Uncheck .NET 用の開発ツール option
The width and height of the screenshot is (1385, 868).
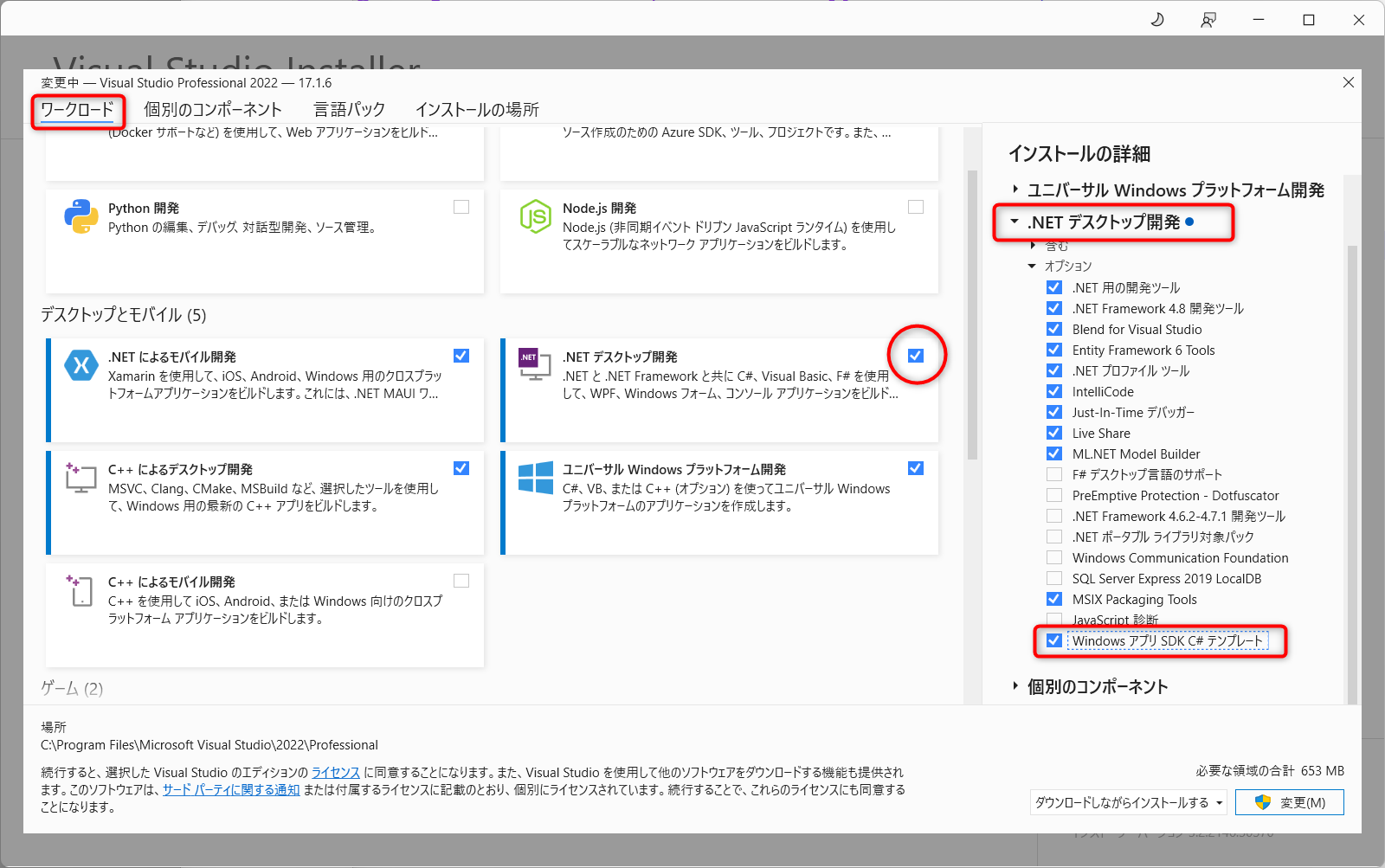point(1054,287)
